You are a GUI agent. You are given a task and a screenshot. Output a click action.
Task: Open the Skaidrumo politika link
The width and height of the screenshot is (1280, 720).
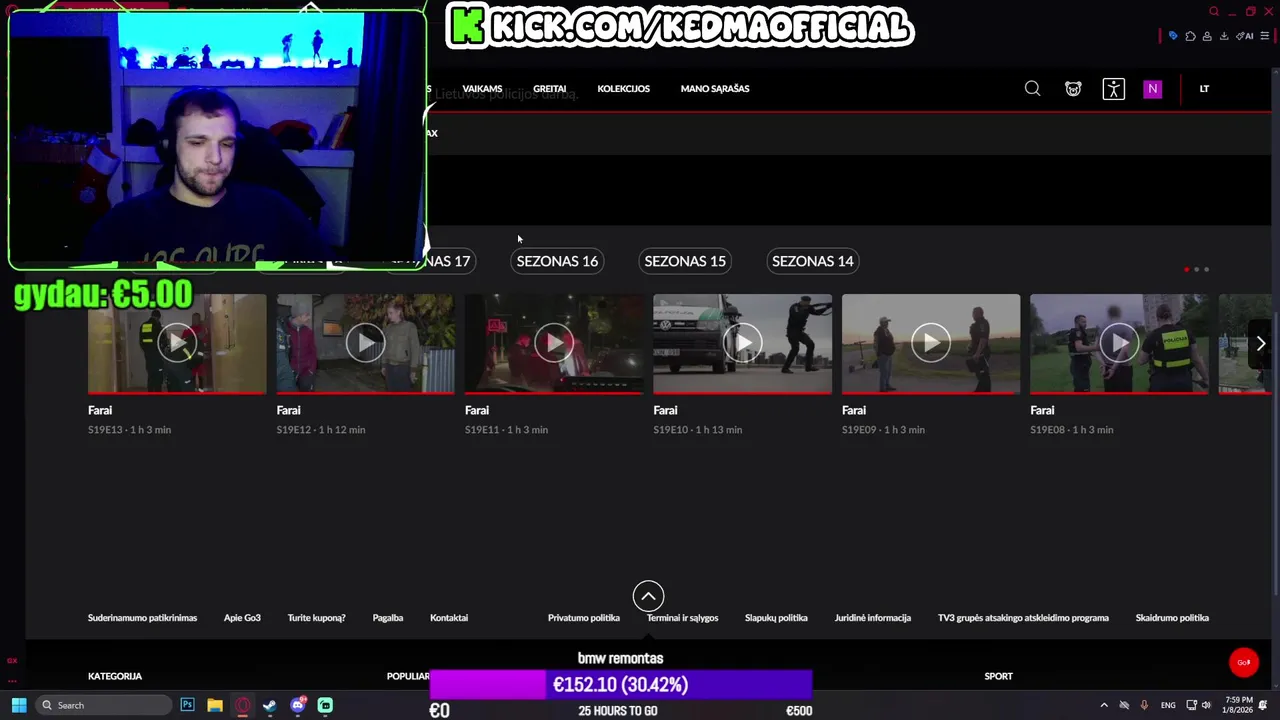[1172, 618]
